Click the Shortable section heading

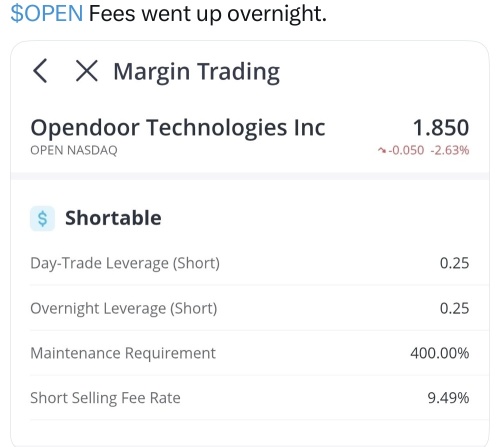113,218
